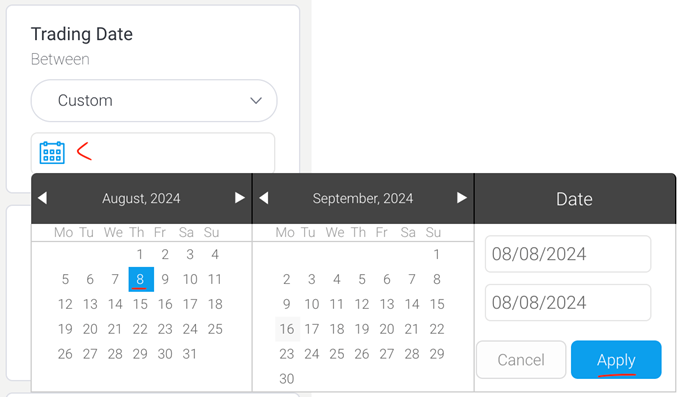Screen dimensions: 682x397
Task: Select September 16 in the calendar
Action: pyautogui.click(x=287, y=329)
